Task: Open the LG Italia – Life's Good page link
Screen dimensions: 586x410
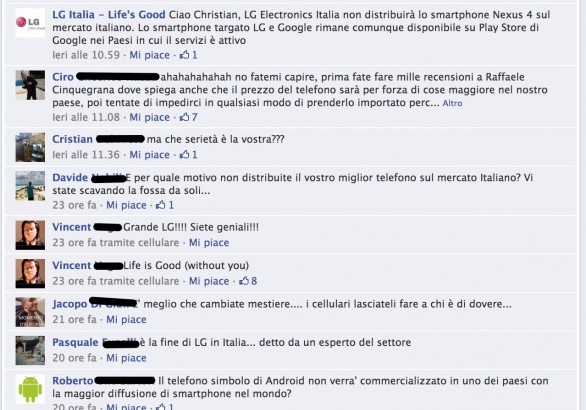Action: [x=109, y=15]
